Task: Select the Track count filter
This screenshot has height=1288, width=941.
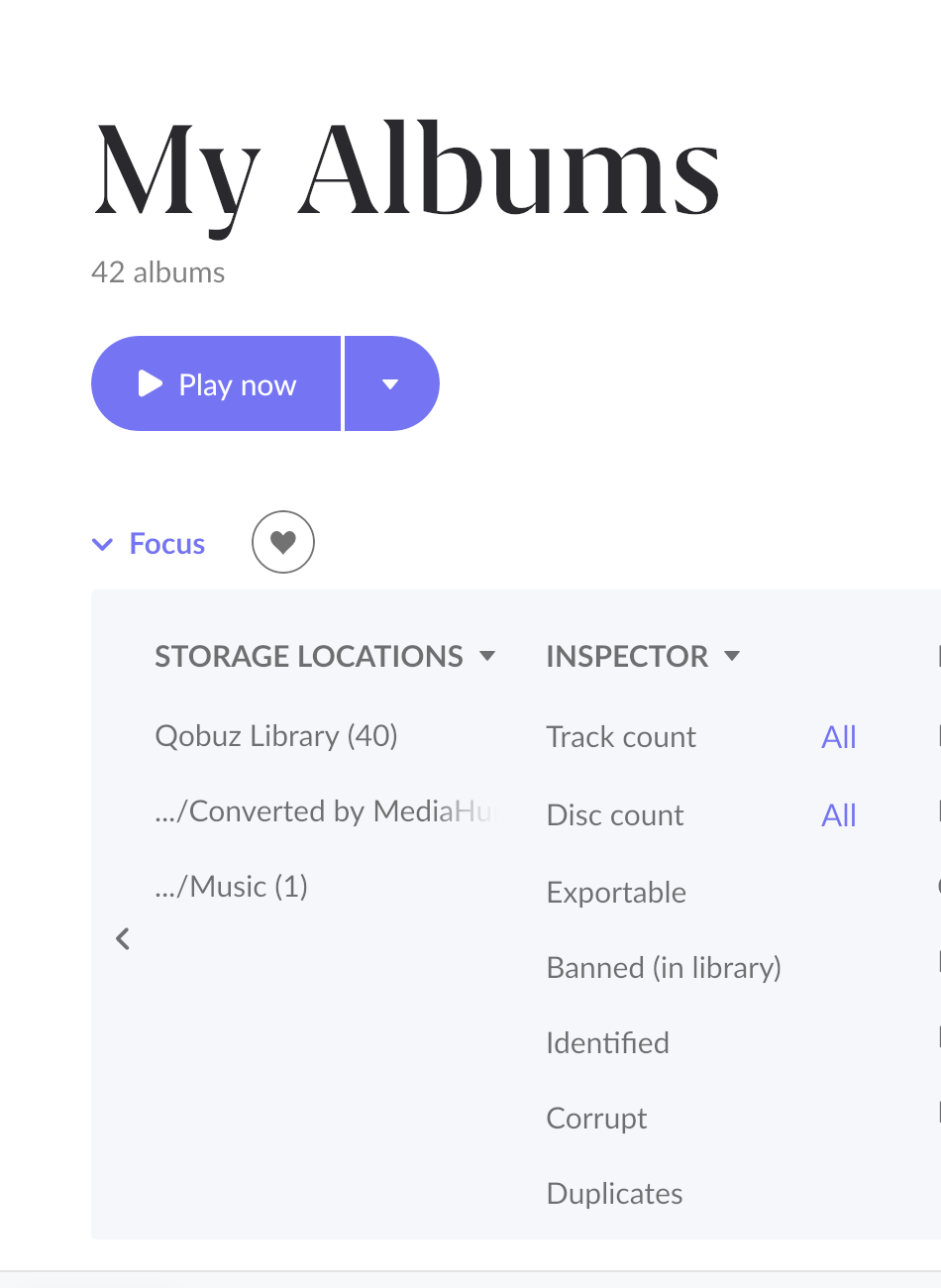Action: pyautogui.click(x=621, y=737)
